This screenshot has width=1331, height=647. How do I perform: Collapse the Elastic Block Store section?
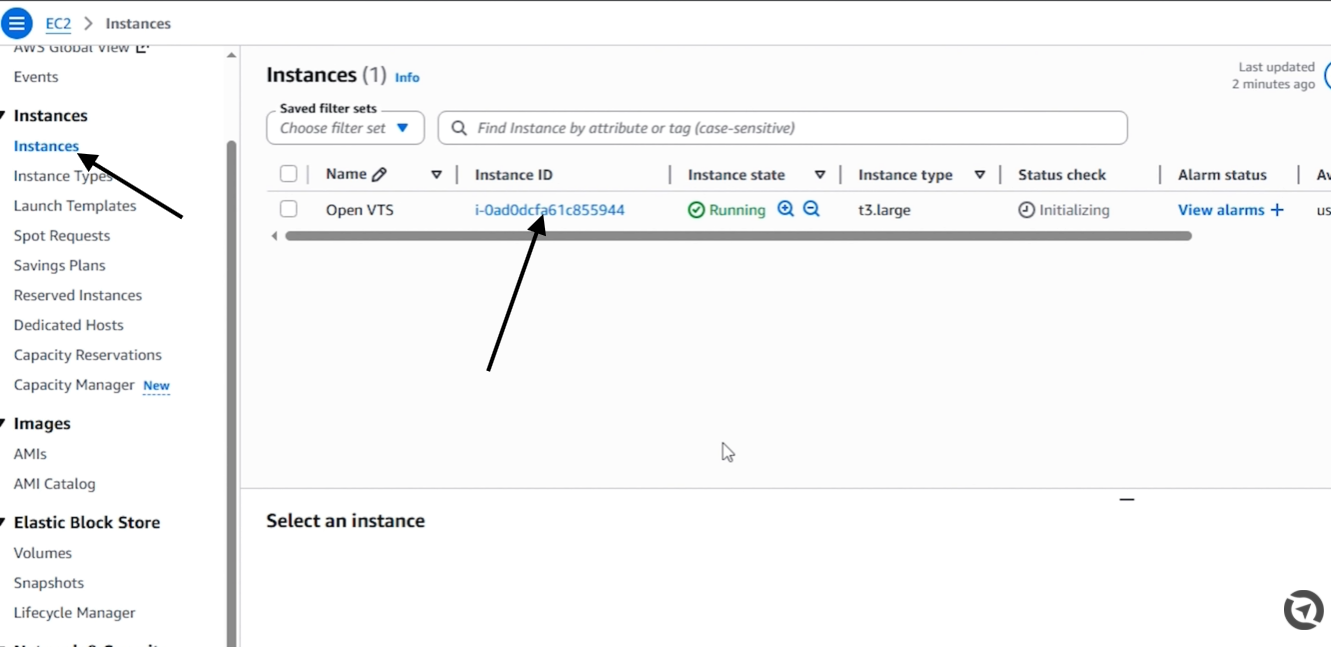click(4, 522)
